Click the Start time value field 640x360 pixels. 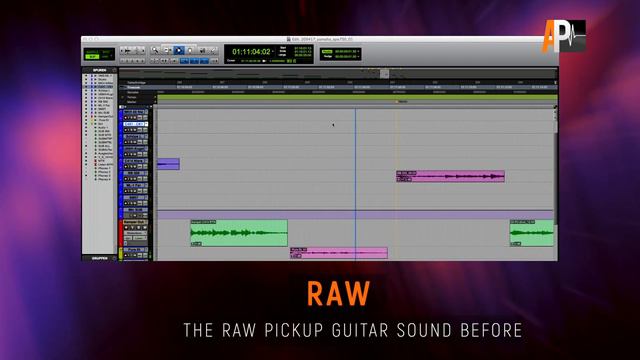[302, 48]
